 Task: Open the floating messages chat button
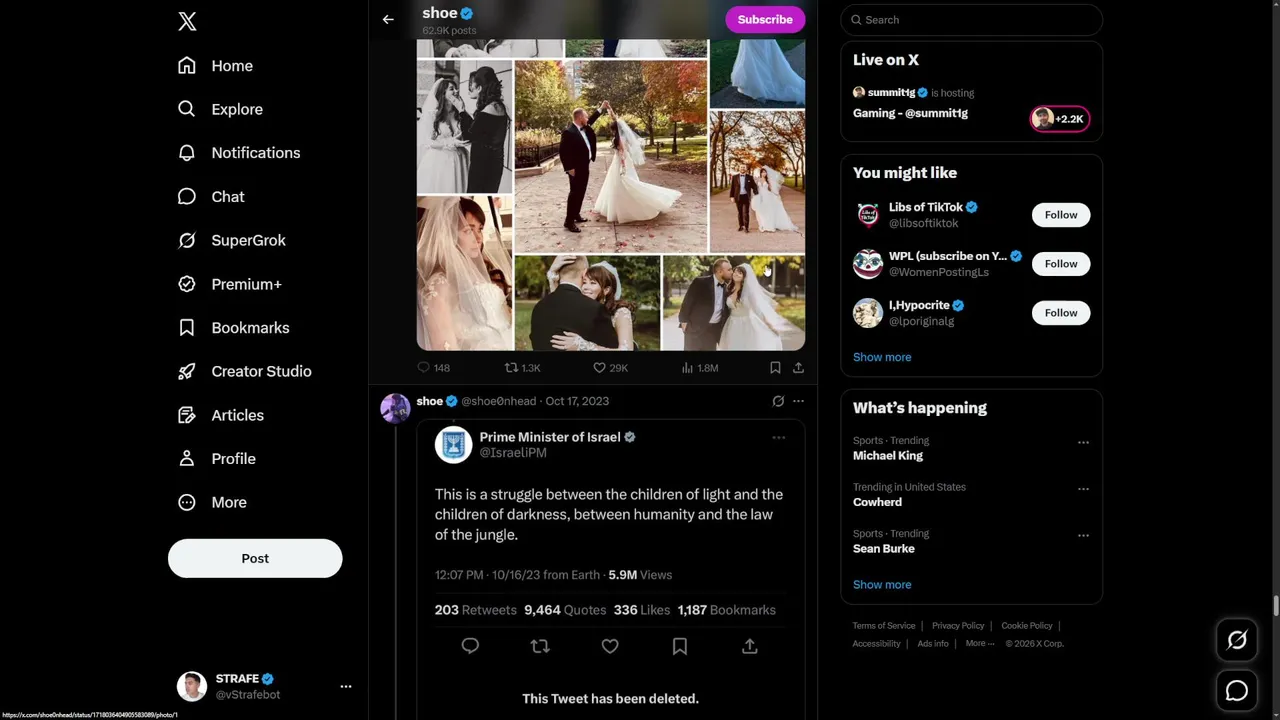click(x=1237, y=691)
